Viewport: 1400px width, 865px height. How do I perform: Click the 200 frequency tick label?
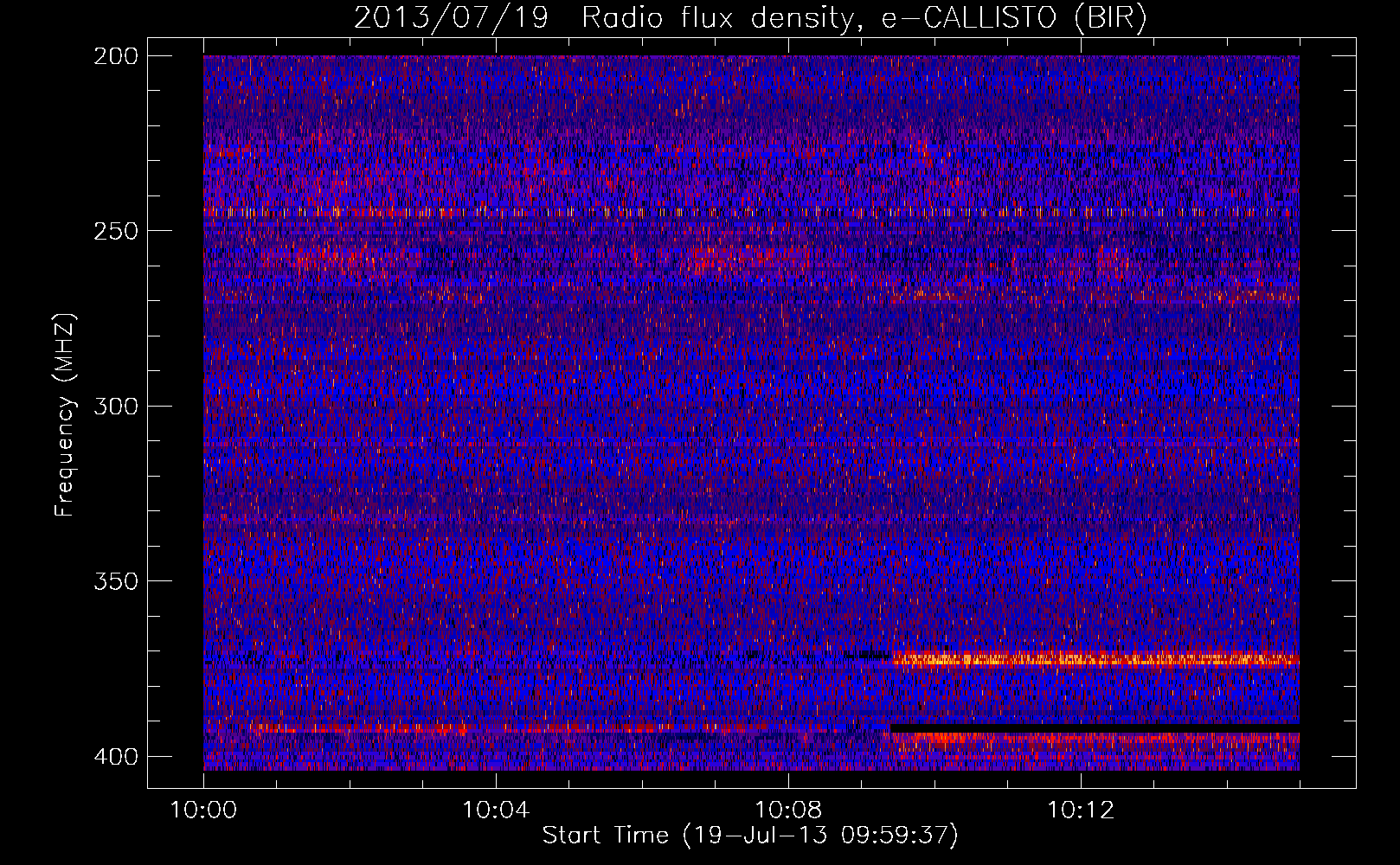115,56
